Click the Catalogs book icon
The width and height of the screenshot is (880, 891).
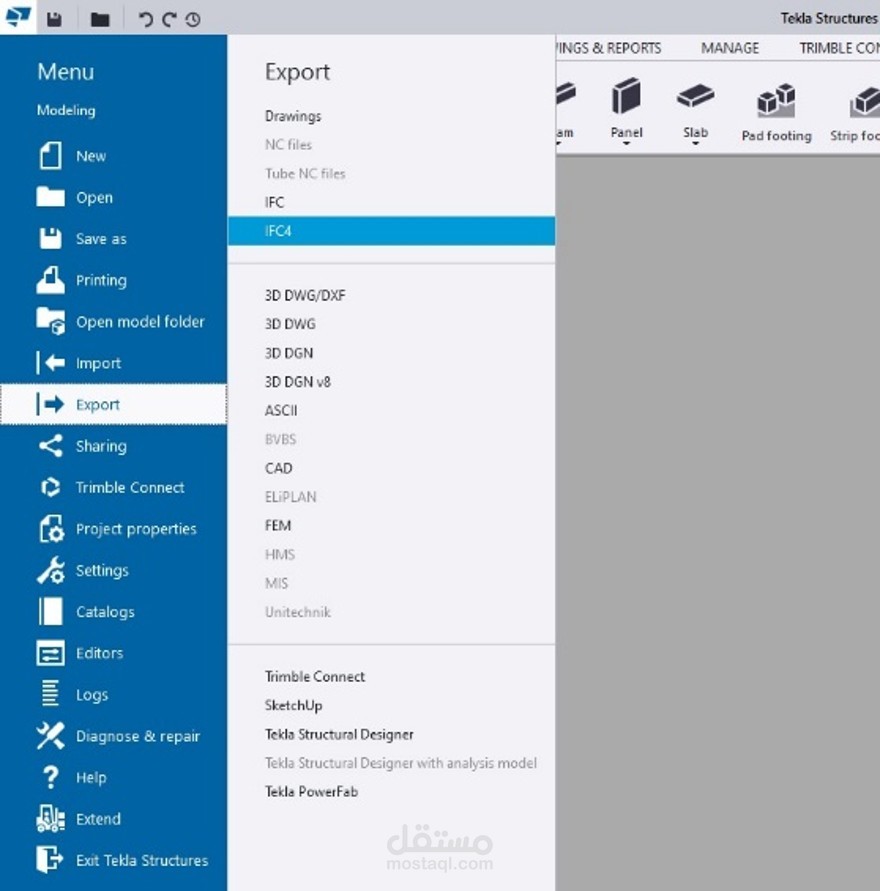(50, 611)
